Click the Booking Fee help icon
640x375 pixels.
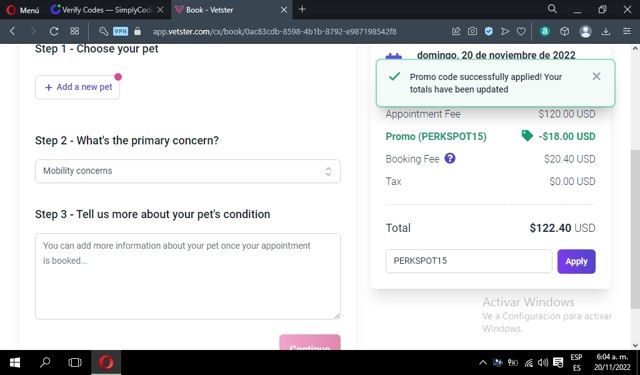(450, 158)
